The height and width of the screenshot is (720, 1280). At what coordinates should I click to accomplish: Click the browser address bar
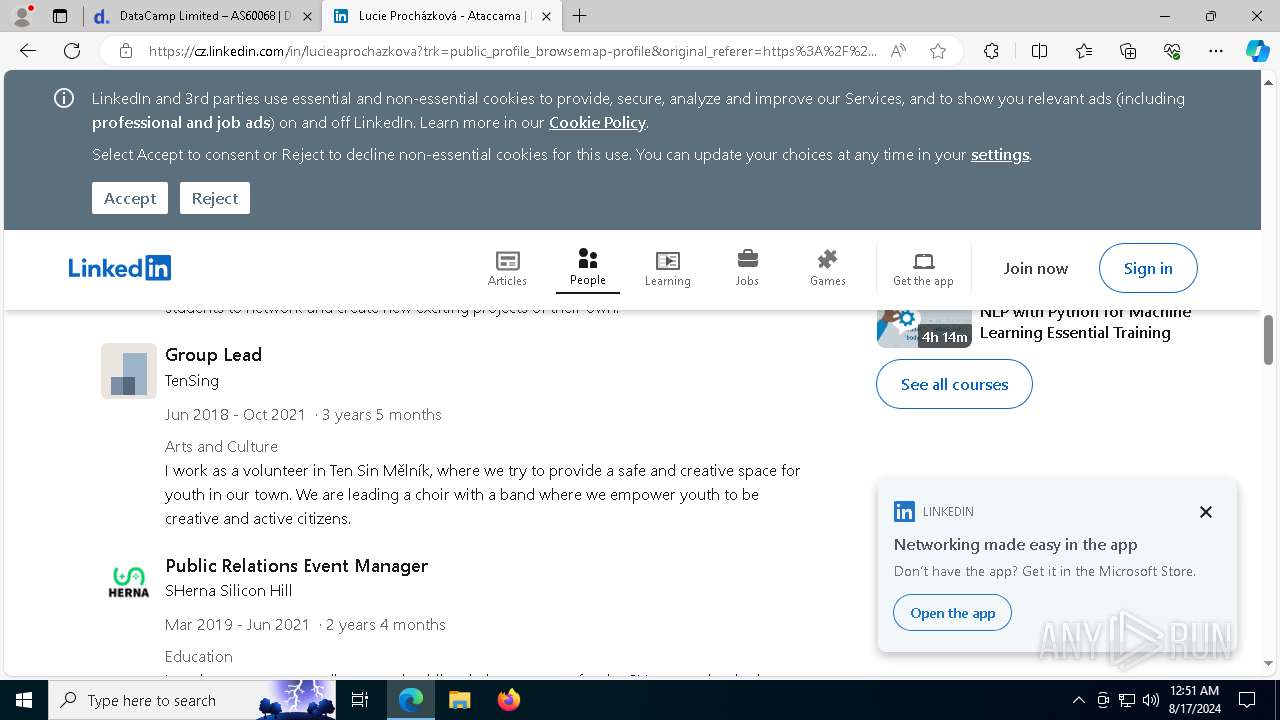pyautogui.click(x=512, y=51)
